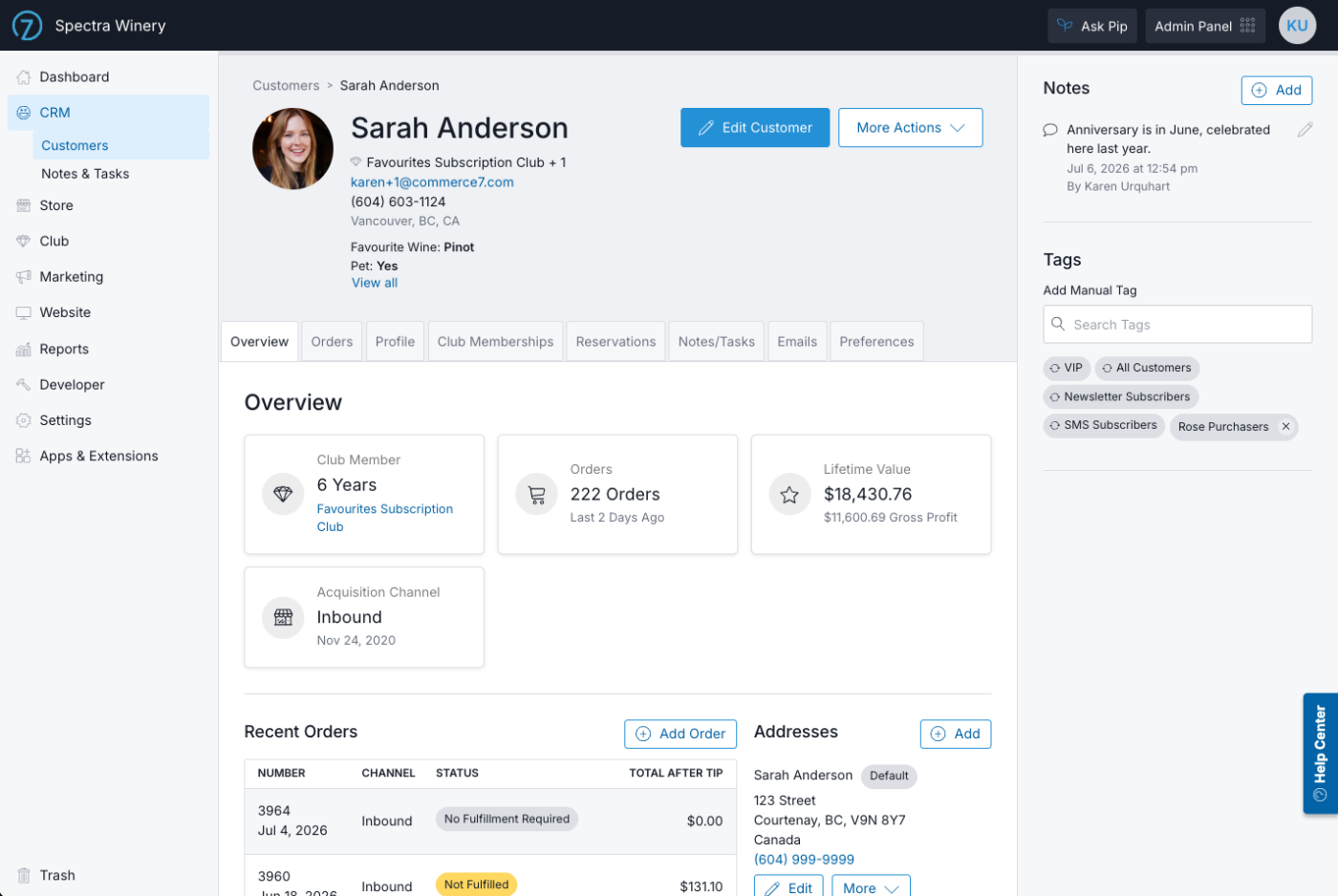This screenshot has width=1338, height=896.
Task: Click the View all link
Action: click(x=375, y=283)
